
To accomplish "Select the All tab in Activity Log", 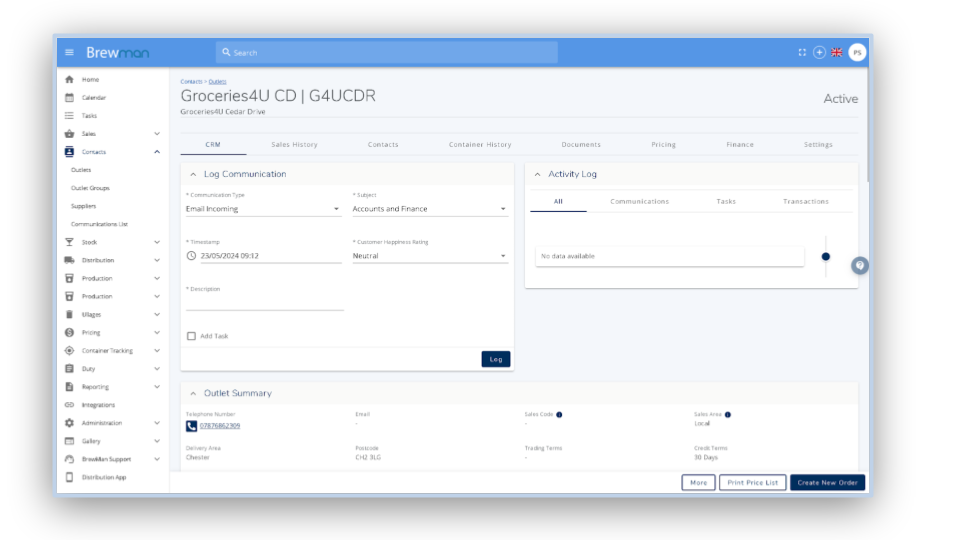I will point(558,201).
